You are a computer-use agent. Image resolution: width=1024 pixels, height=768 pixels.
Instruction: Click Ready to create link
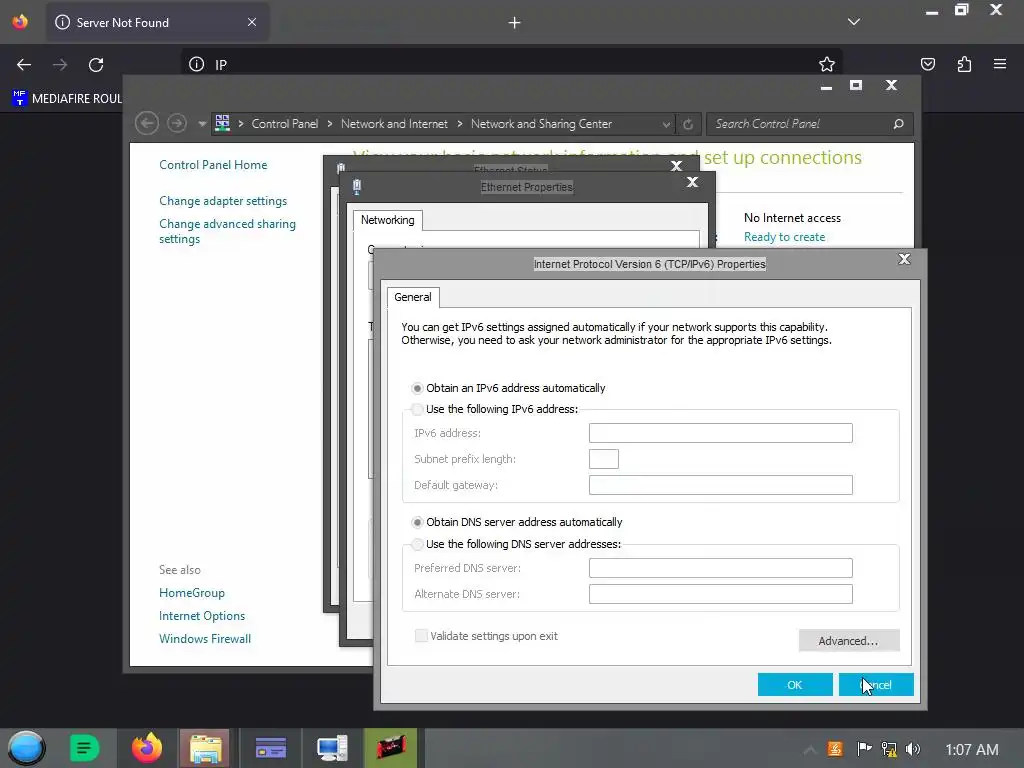(x=784, y=237)
